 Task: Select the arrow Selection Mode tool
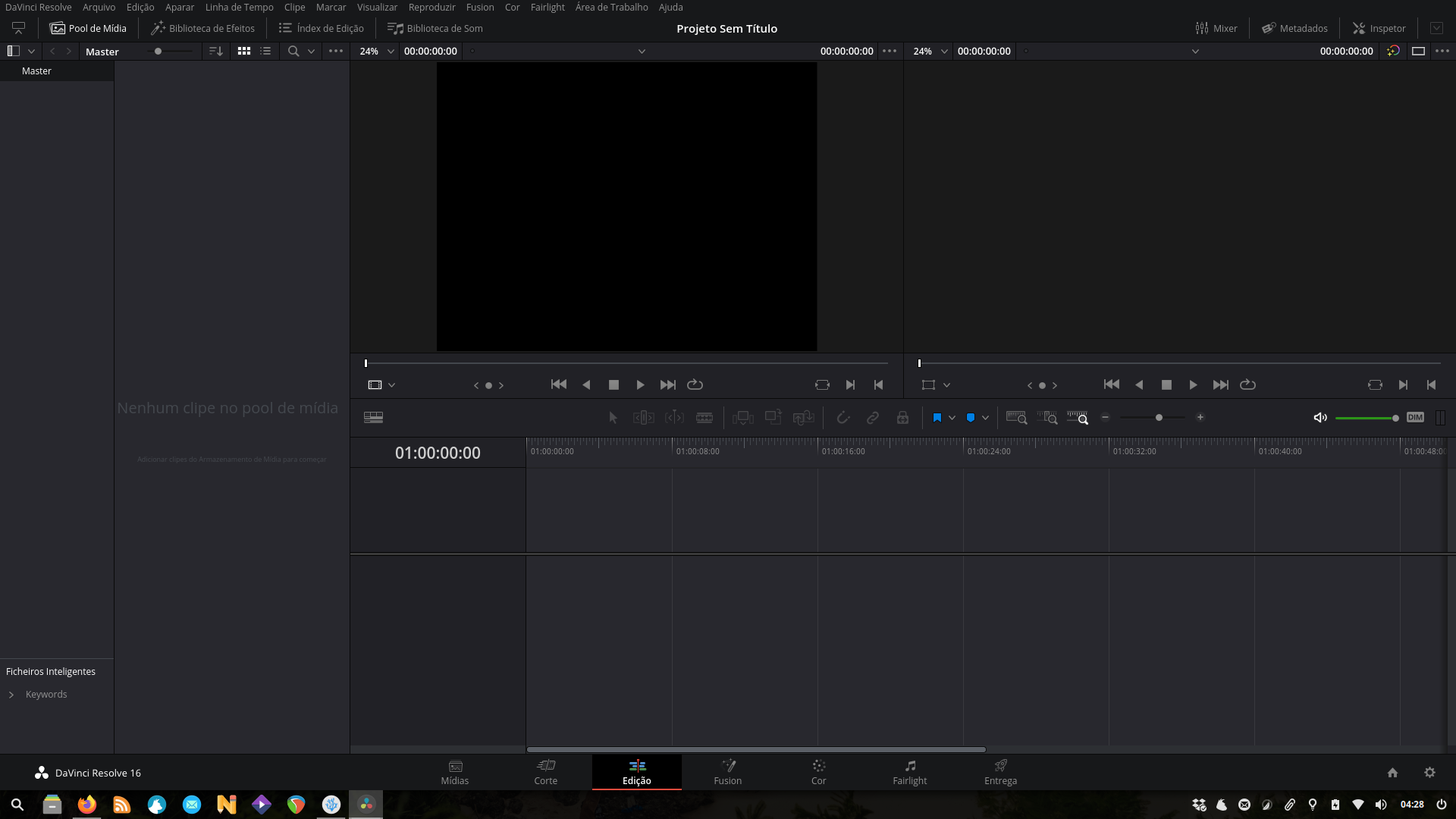pyautogui.click(x=613, y=417)
